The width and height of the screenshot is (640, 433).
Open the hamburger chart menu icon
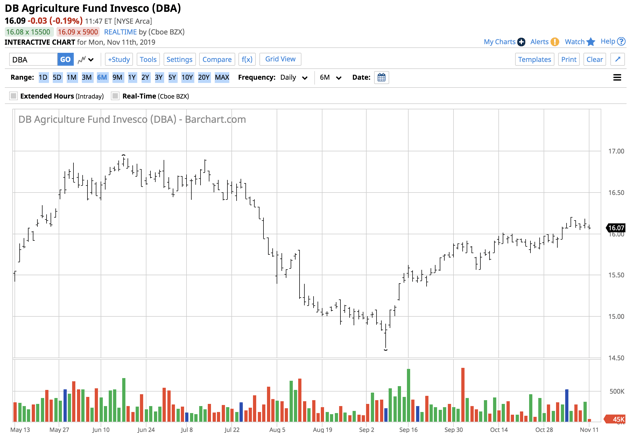[x=617, y=78]
